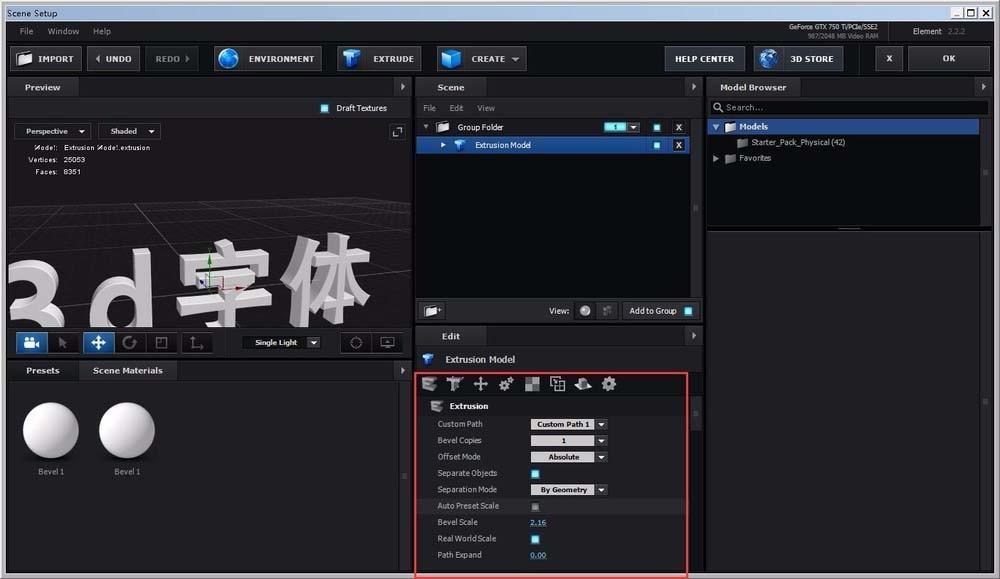Open the Offset Mode dropdown
Viewport: 1000px width, 579px height.
tap(568, 456)
